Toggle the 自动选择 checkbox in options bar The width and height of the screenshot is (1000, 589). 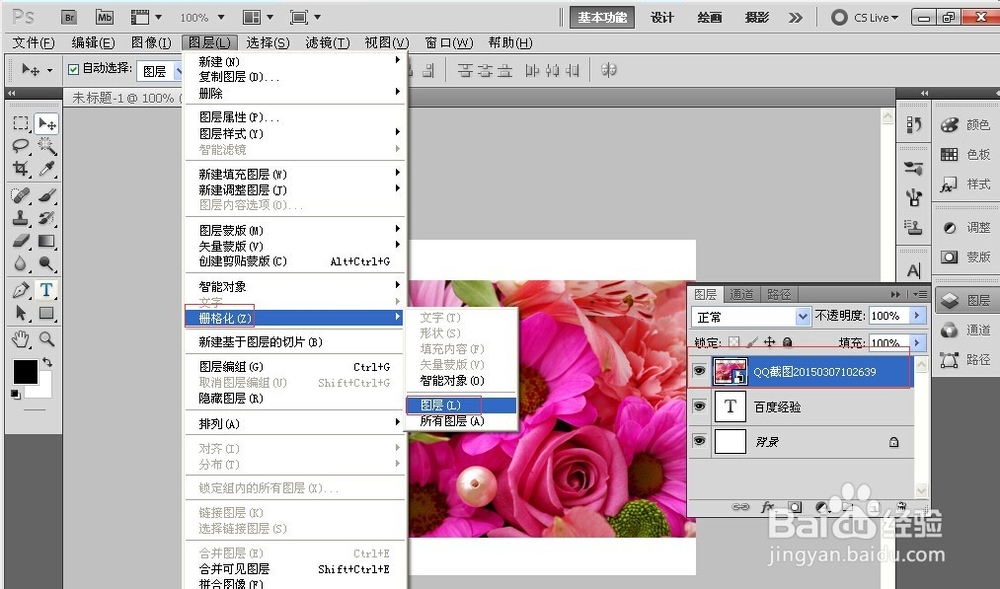pos(75,69)
